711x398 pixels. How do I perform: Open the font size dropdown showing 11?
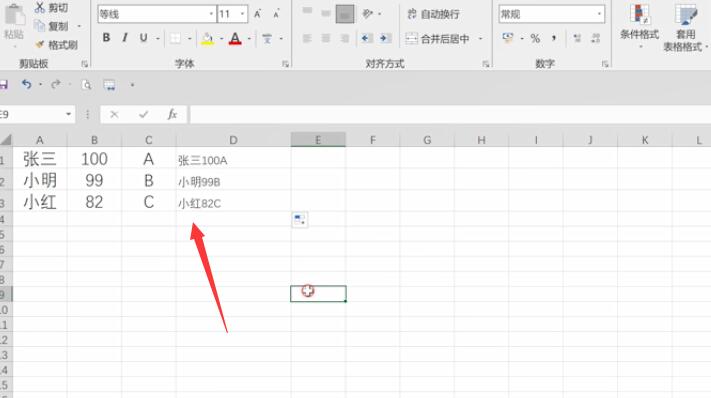(243, 14)
